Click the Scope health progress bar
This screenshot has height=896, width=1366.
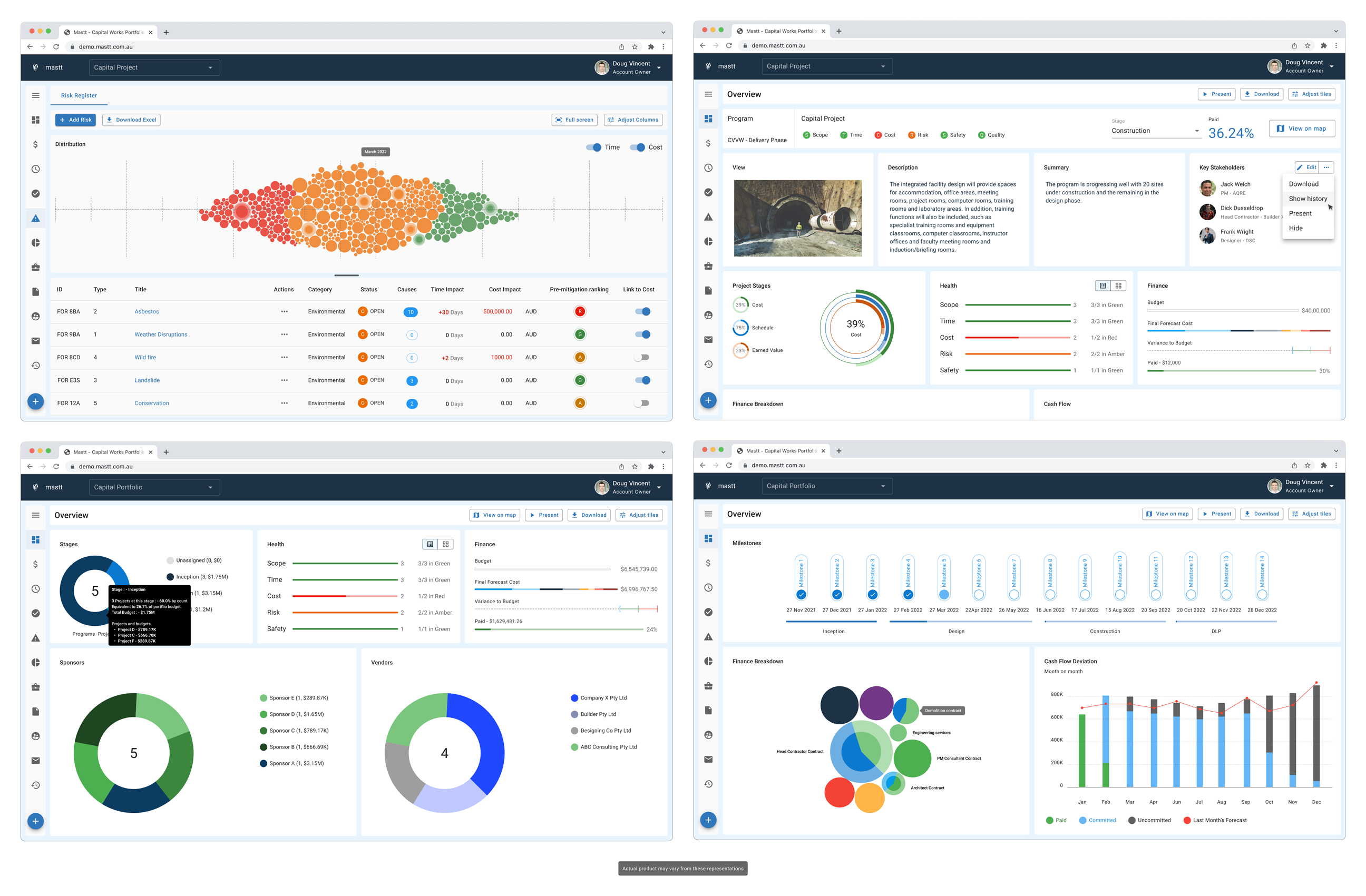click(x=1019, y=304)
